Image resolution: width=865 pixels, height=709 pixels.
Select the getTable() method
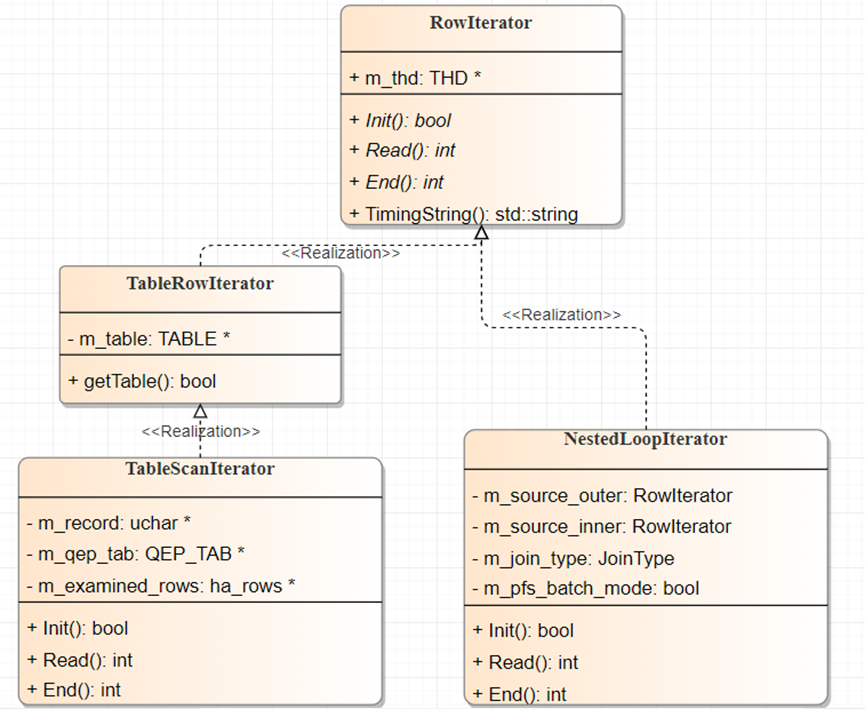(140, 381)
